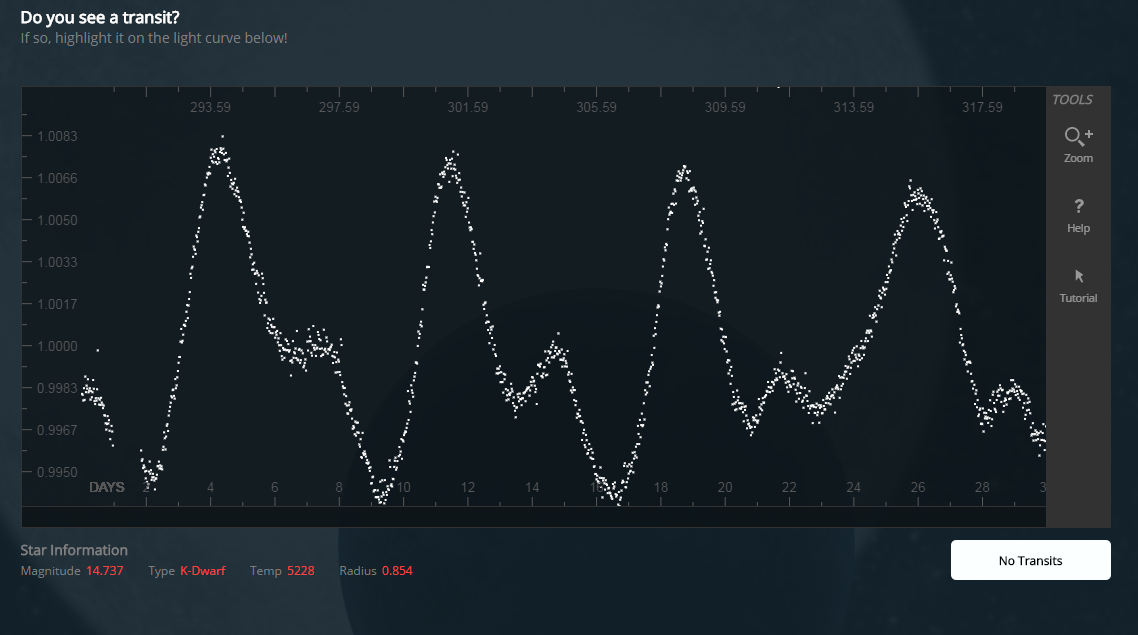Click the TOOLS panel heading
The height and width of the screenshot is (635, 1138).
click(1072, 100)
